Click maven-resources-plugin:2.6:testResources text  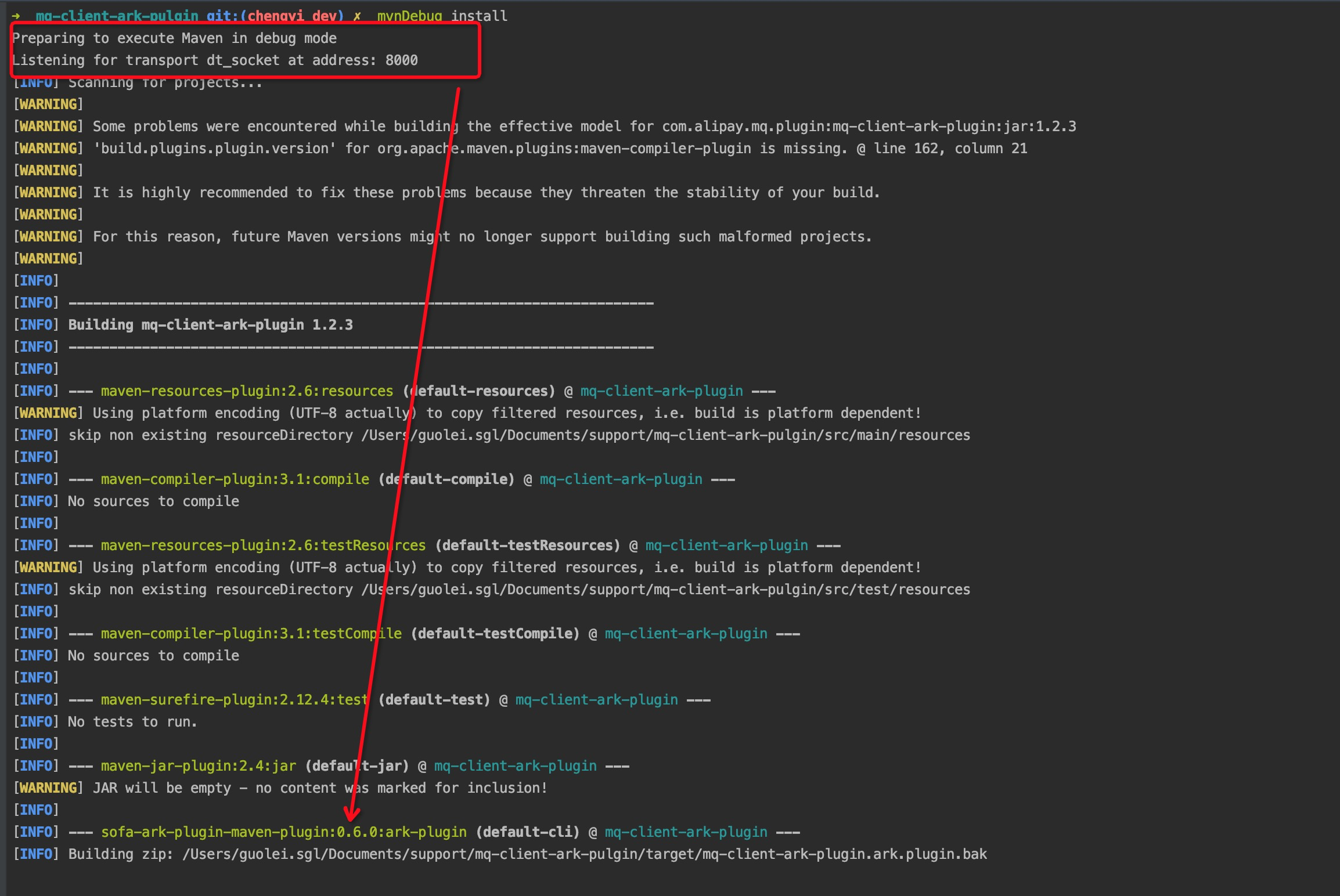tap(263, 545)
